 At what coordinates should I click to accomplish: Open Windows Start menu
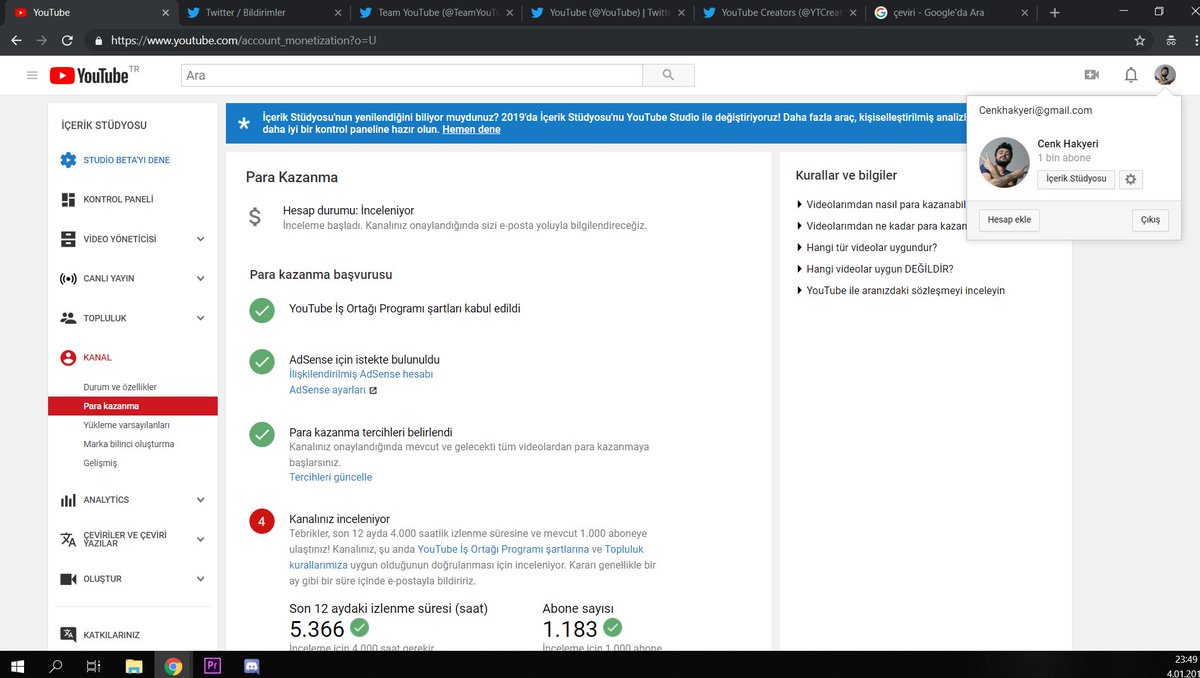[19, 666]
